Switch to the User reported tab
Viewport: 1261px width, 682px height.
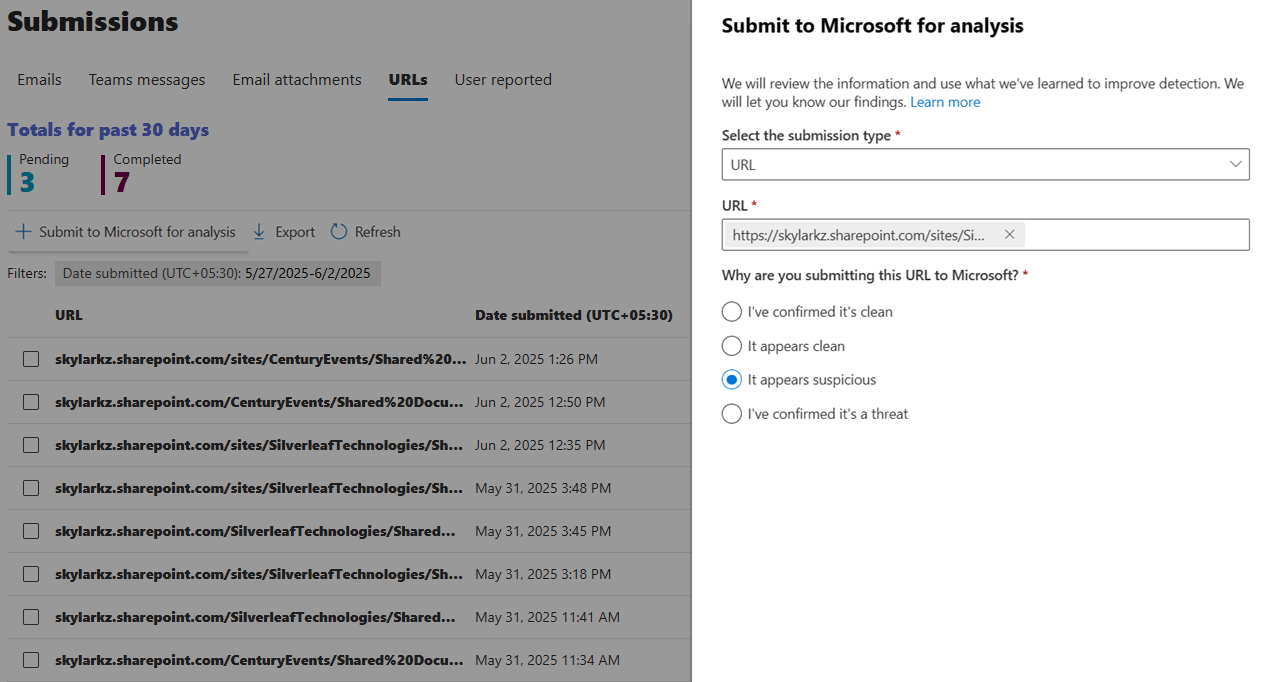503,79
